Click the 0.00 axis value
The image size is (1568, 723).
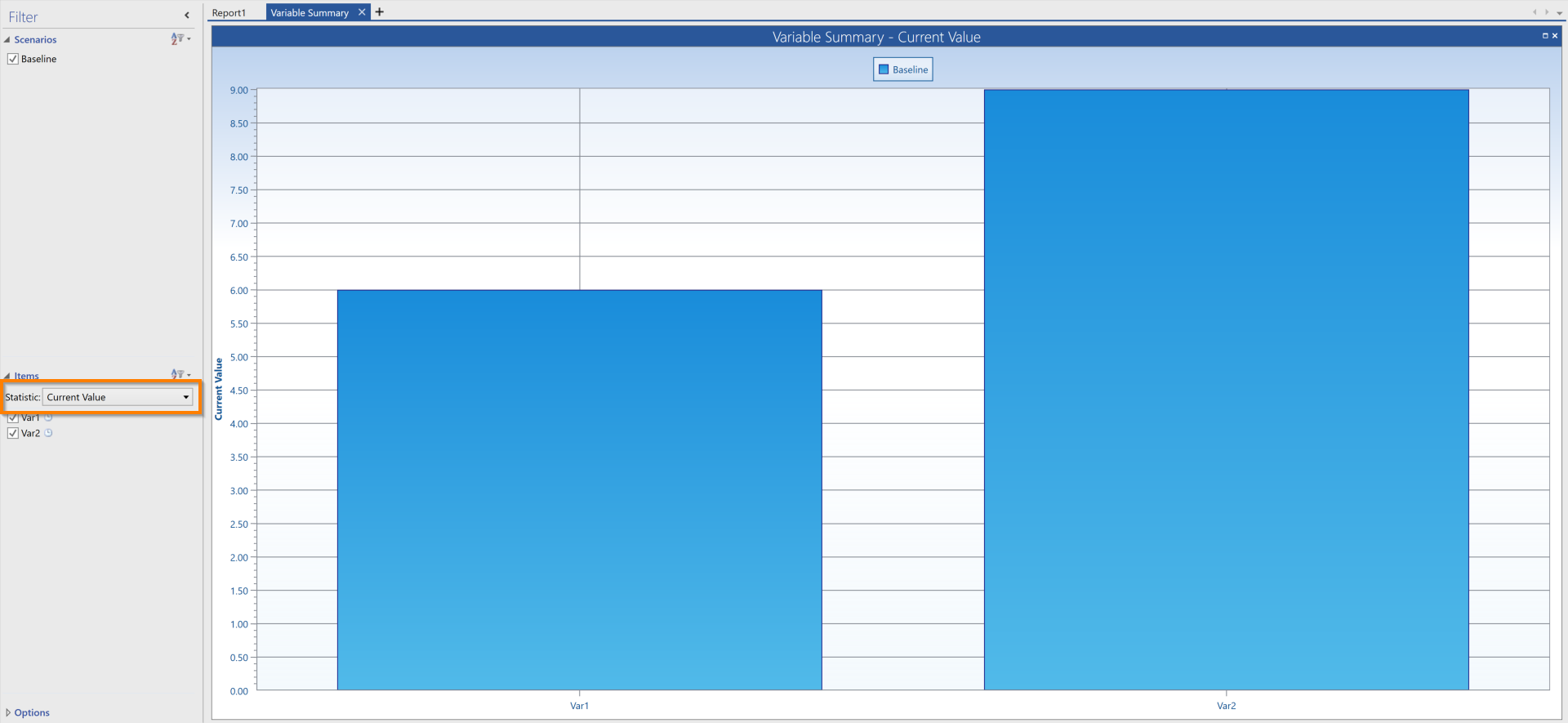click(x=239, y=691)
